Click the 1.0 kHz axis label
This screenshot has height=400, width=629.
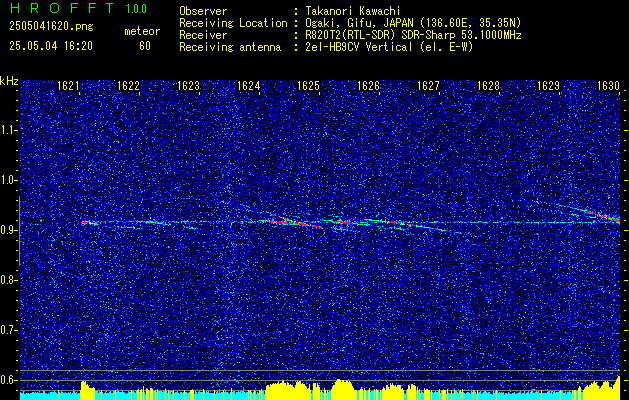click(x=9, y=180)
